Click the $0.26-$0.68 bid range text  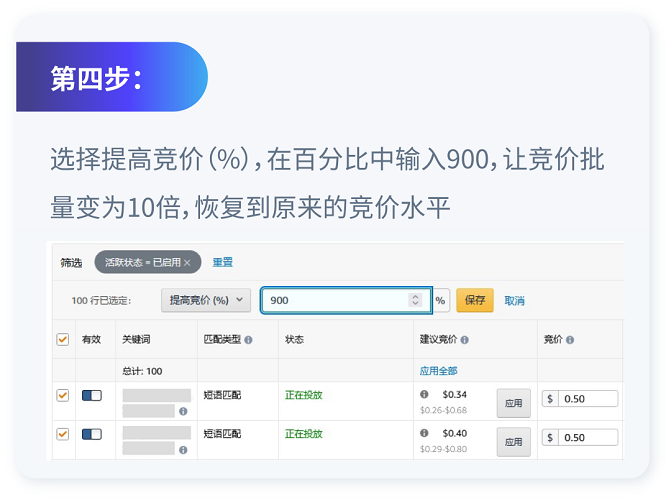point(443,410)
